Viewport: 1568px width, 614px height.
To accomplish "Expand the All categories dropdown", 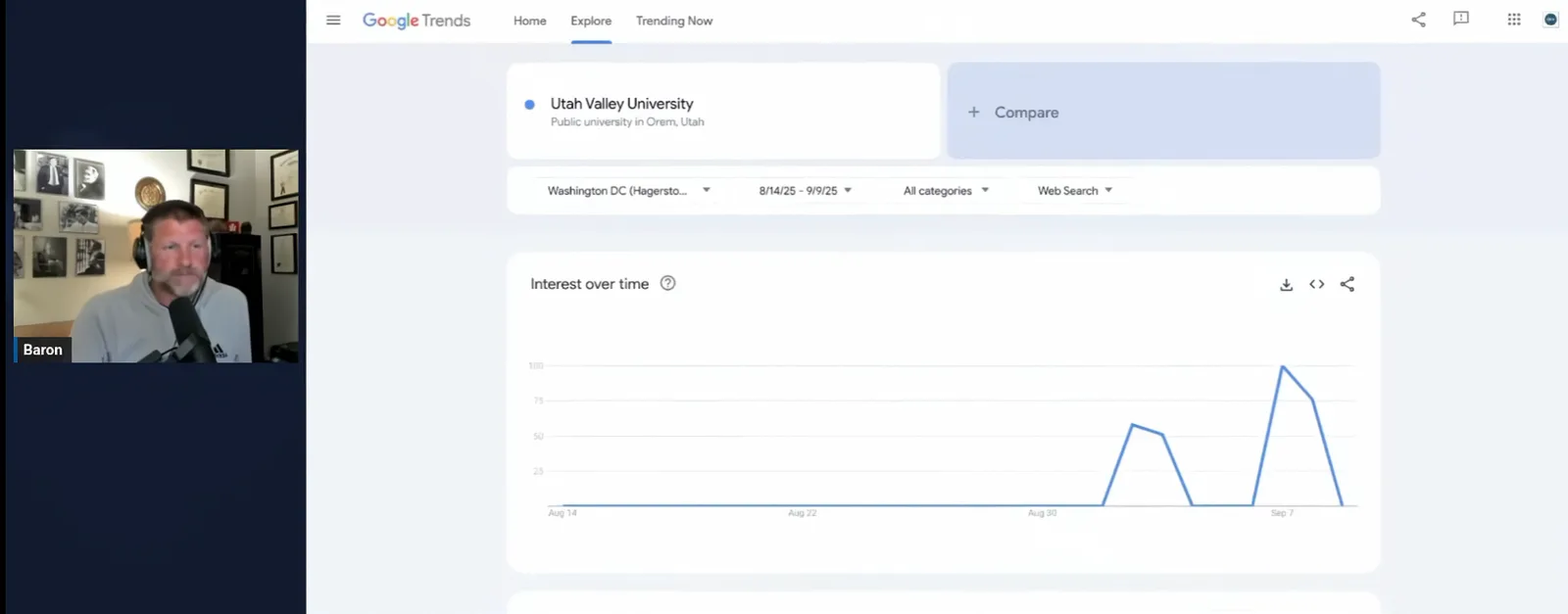I will pyautogui.click(x=946, y=191).
